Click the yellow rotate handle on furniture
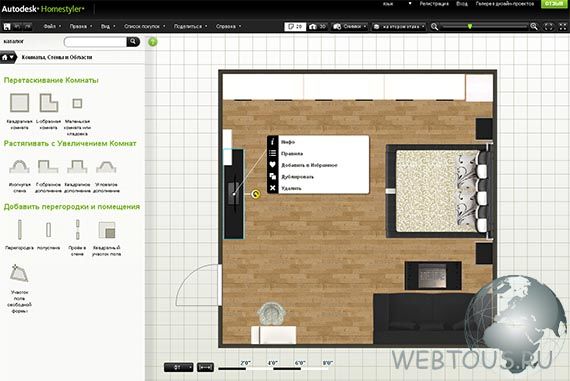The image size is (570, 381). coord(256,194)
